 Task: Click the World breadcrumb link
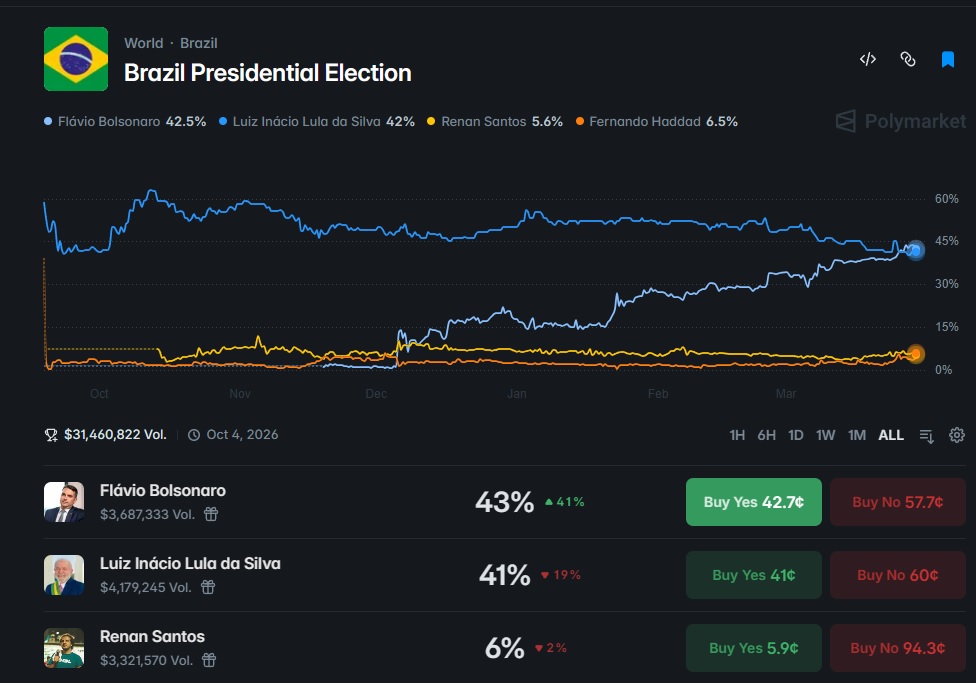tap(143, 43)
